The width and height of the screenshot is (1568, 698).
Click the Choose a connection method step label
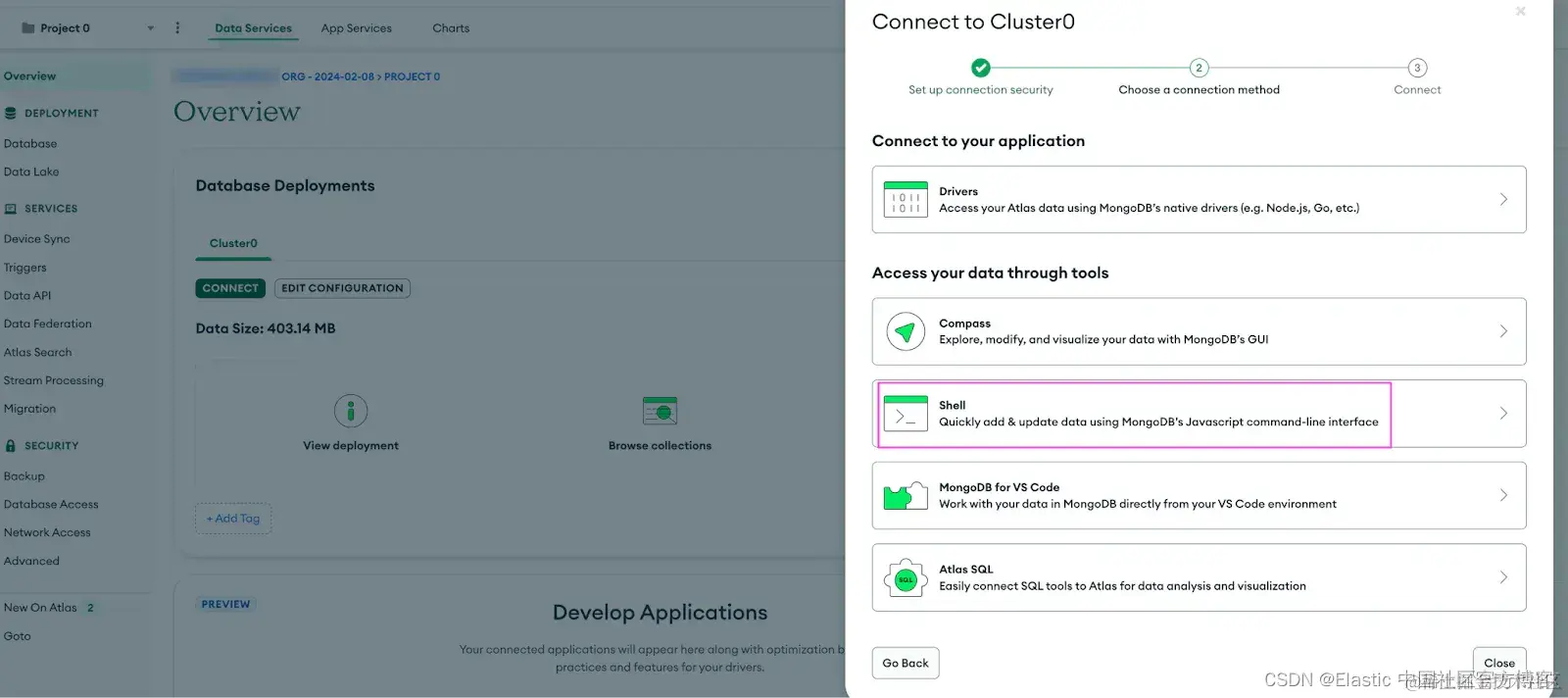point(1200,90)
